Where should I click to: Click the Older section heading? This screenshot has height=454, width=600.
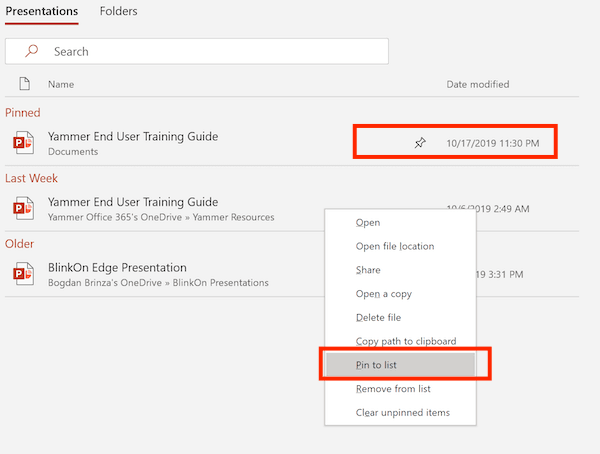click(x=19, y=243)
